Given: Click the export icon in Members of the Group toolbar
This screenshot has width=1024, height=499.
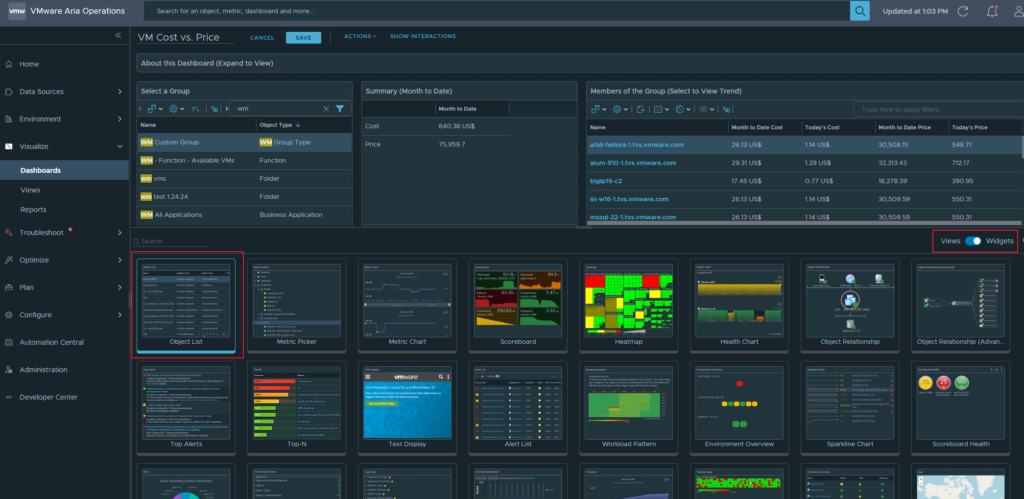Looking at the screenshot, I should (x=641, y=109).
